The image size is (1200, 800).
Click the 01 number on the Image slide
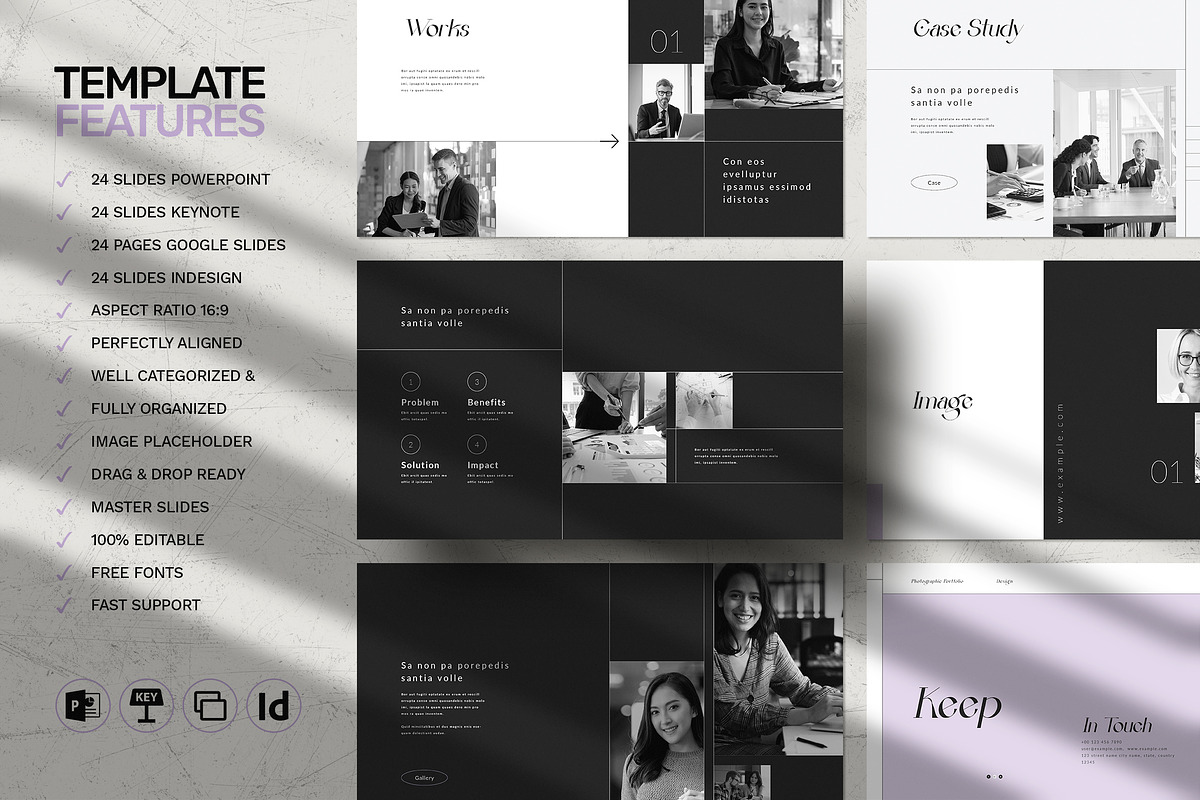[x=1166, y=472]
